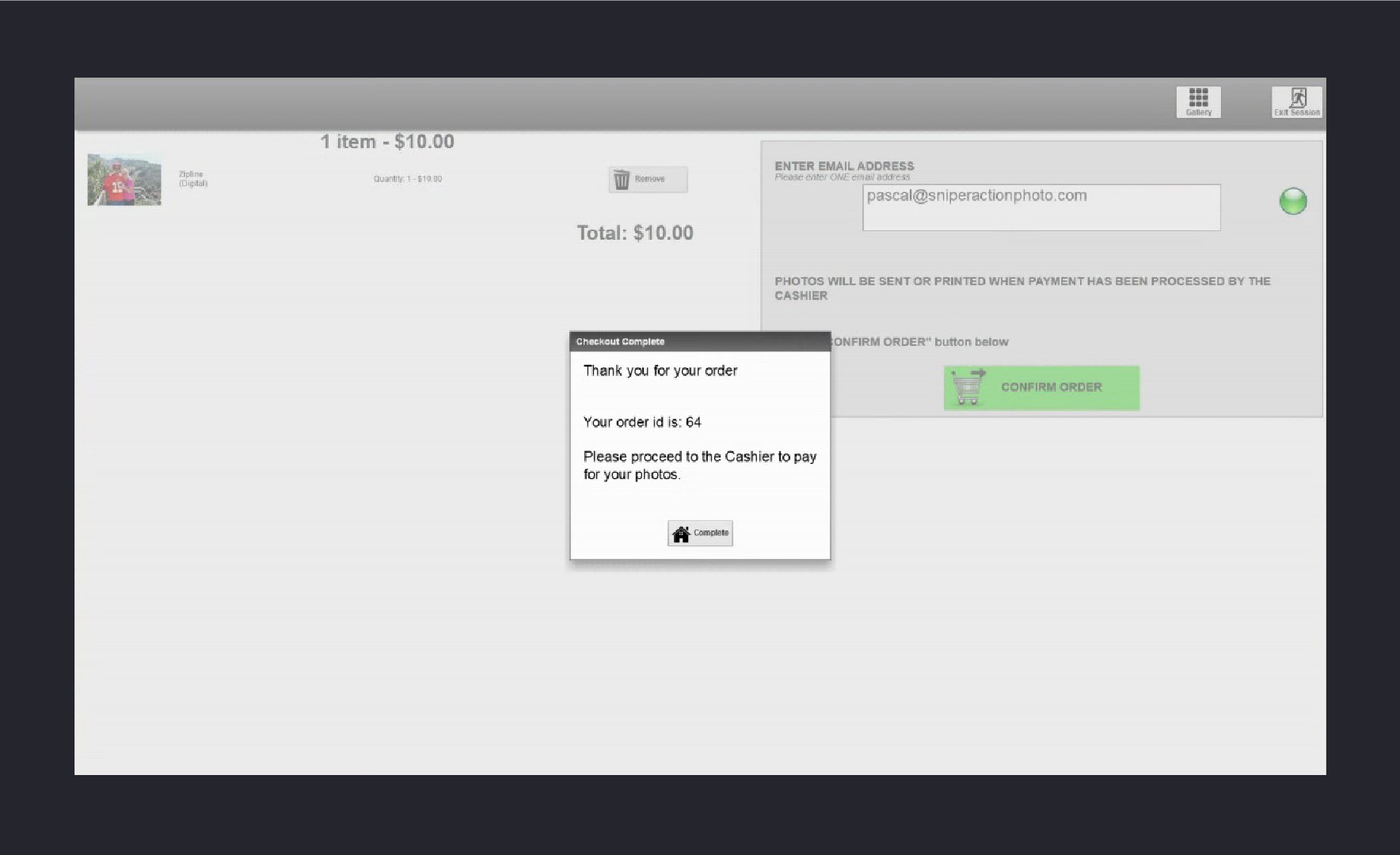Click the 'Checkout Complete' dialog title bar

point(700,342)
